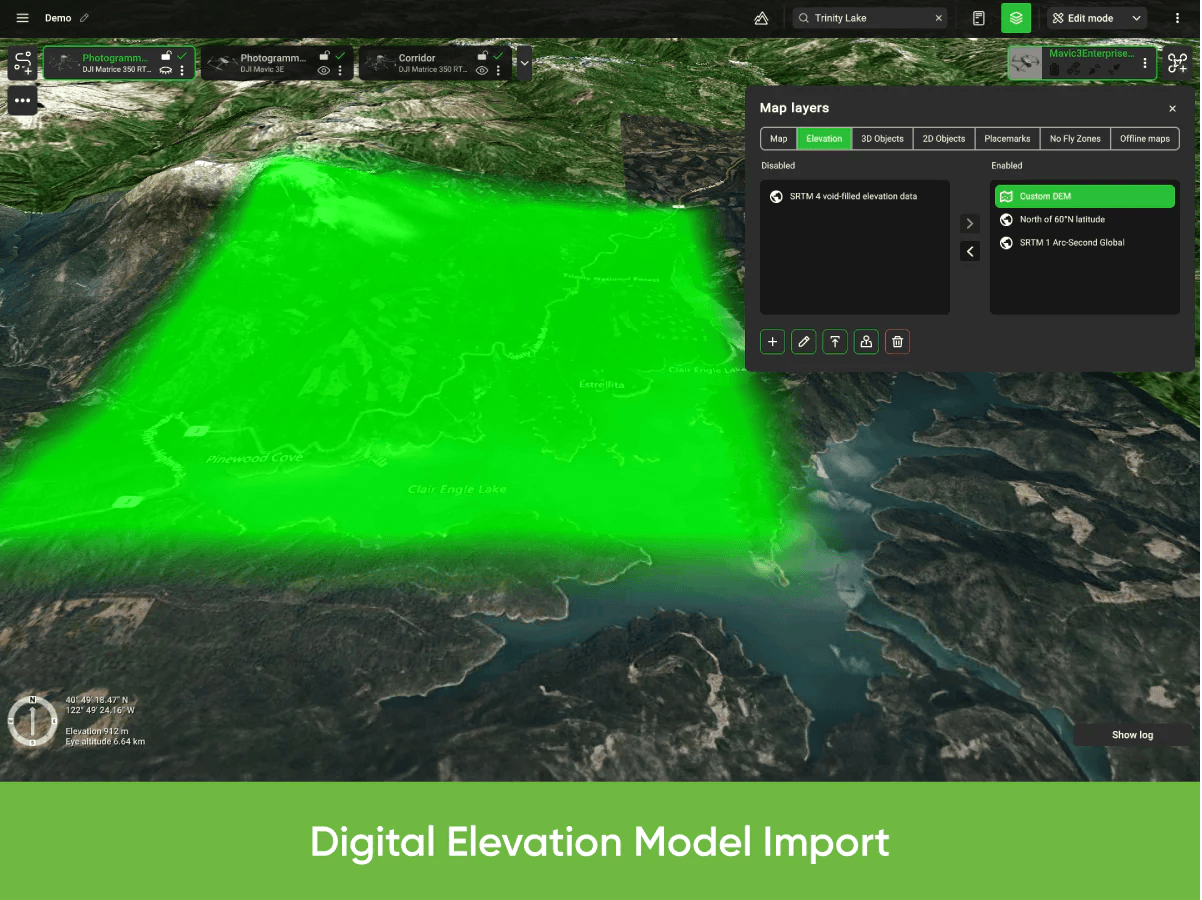Click the add vehicle drone icon

1177,63
